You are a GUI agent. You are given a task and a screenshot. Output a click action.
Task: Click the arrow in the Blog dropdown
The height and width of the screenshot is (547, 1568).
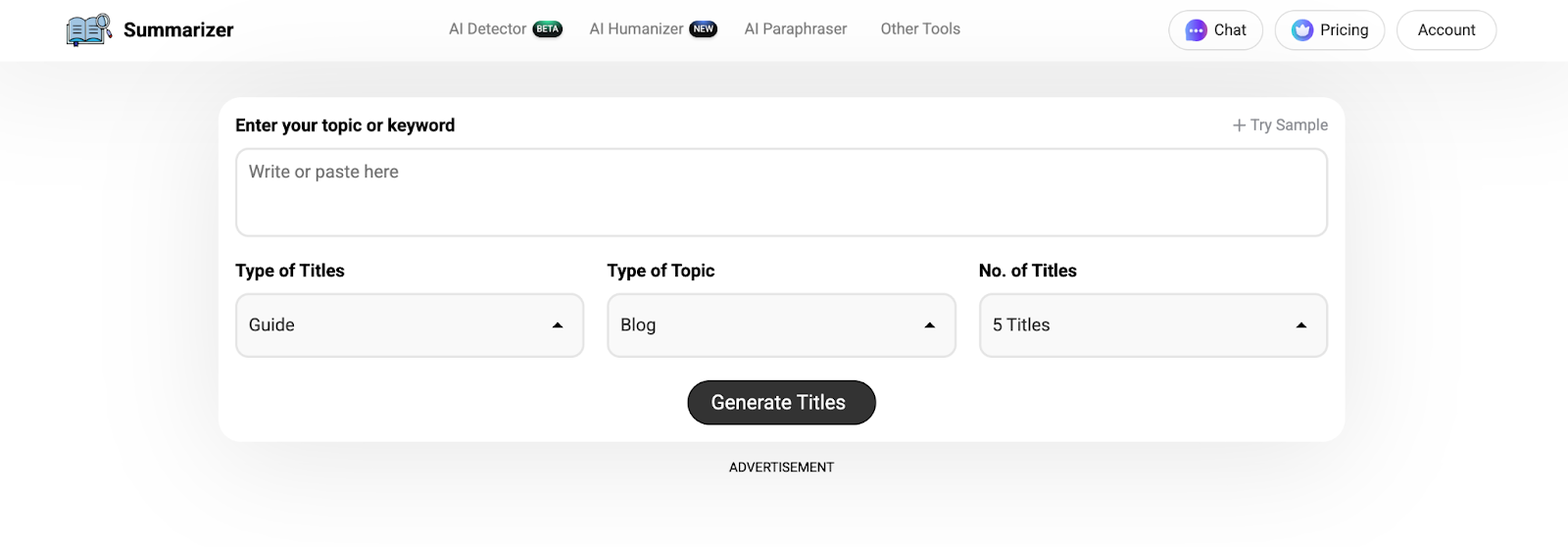pos(930,325)
